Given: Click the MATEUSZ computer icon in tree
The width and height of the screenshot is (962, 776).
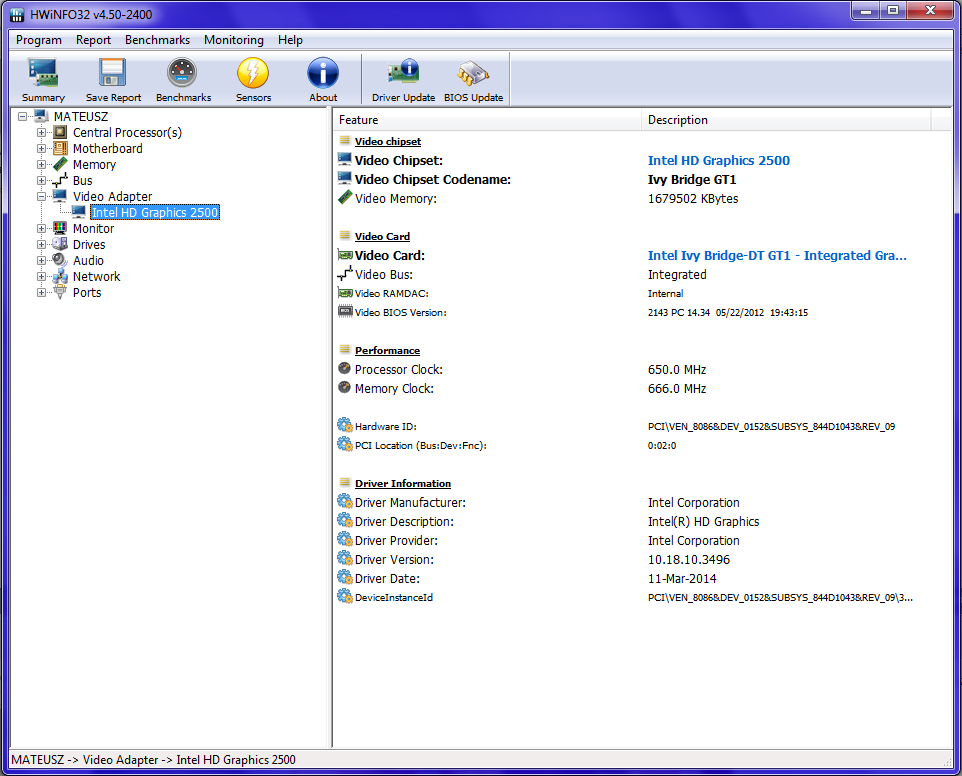Looking at the screenshot, I should pyautogui.click(x=41, y=116).
